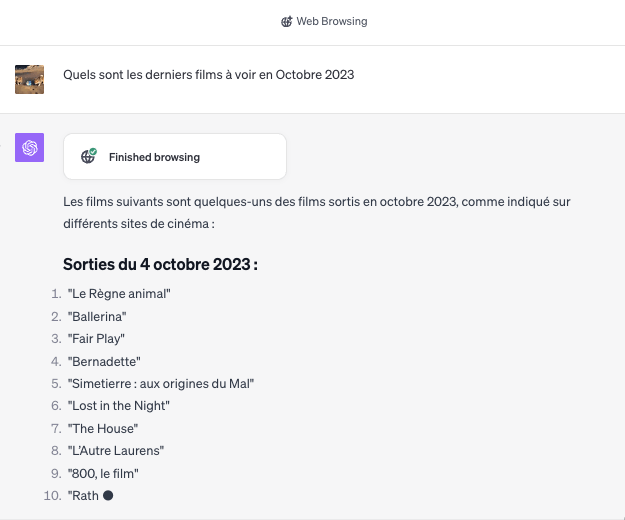625x520 pixels.
Task: Click the "Bernadette" list entry
Action: click(104, 362)
